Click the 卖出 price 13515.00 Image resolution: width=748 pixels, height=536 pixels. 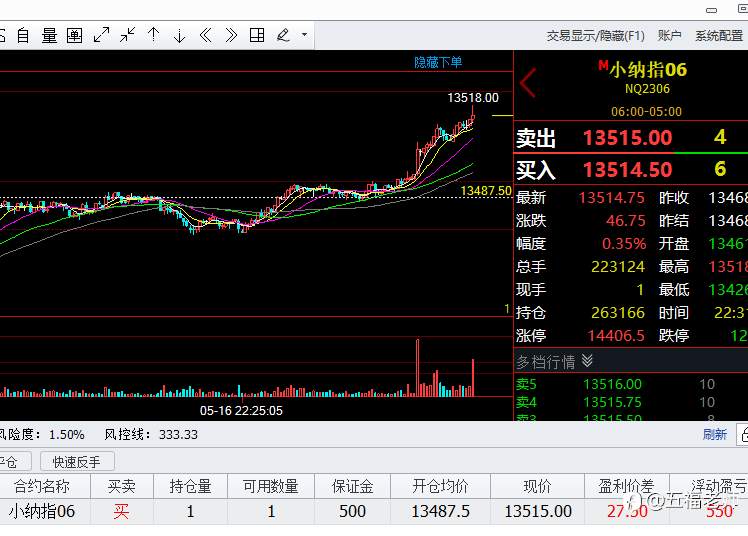[x=627, y=138]
